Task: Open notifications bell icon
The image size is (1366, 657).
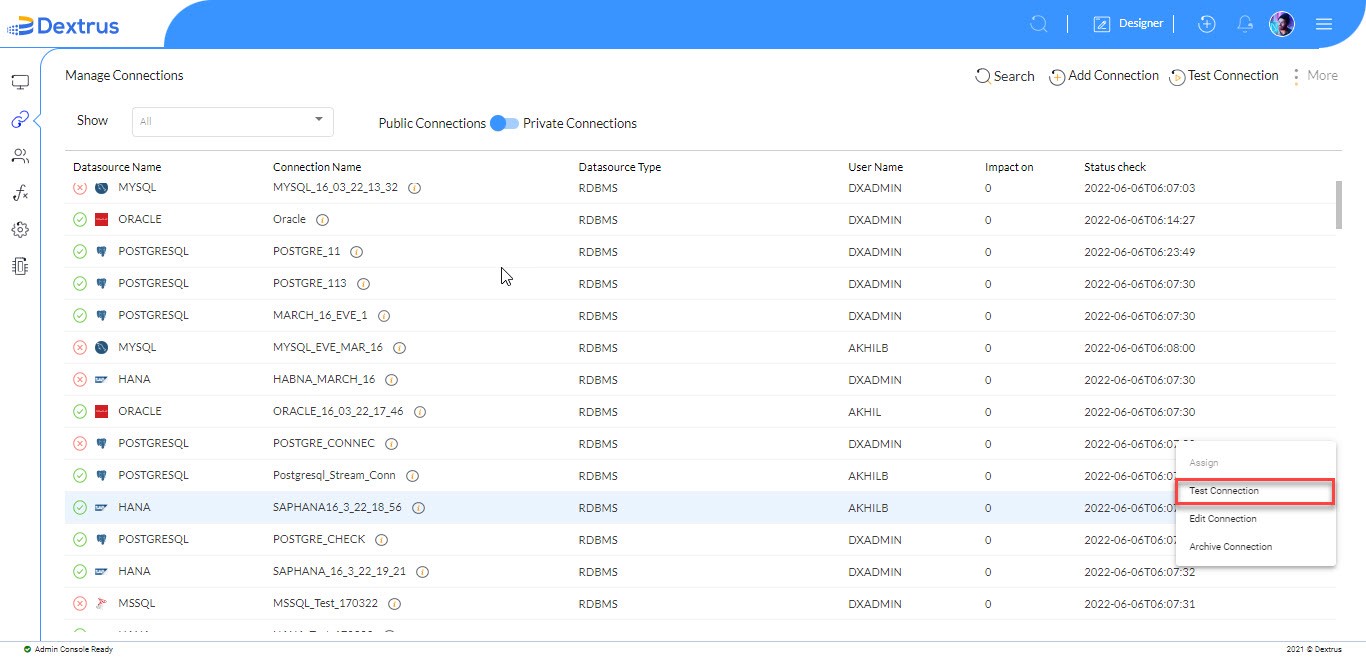Action: tap(1245, 24)
